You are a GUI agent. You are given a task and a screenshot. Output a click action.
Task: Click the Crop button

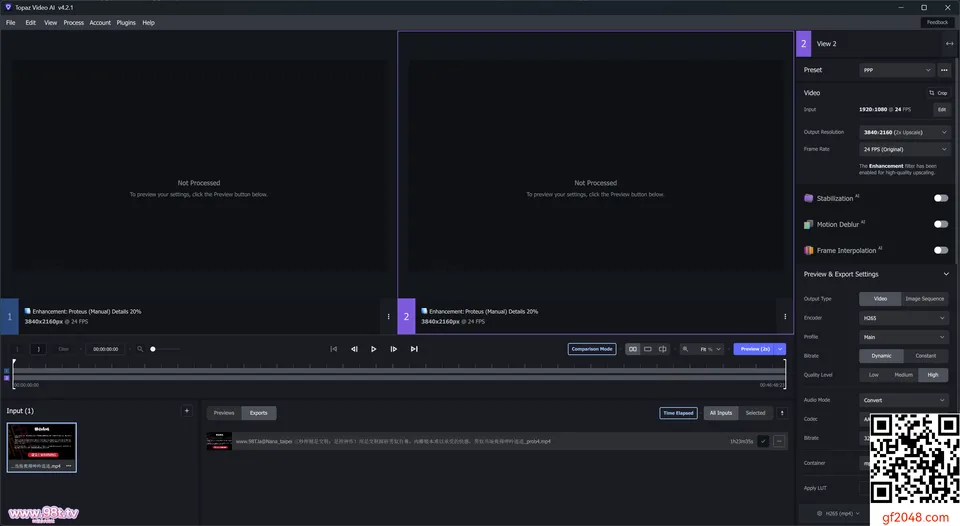(x=938, y=93)
